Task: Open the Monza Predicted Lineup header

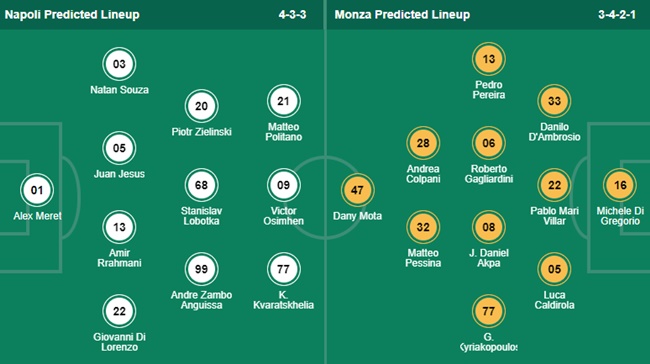Action: 403,15
